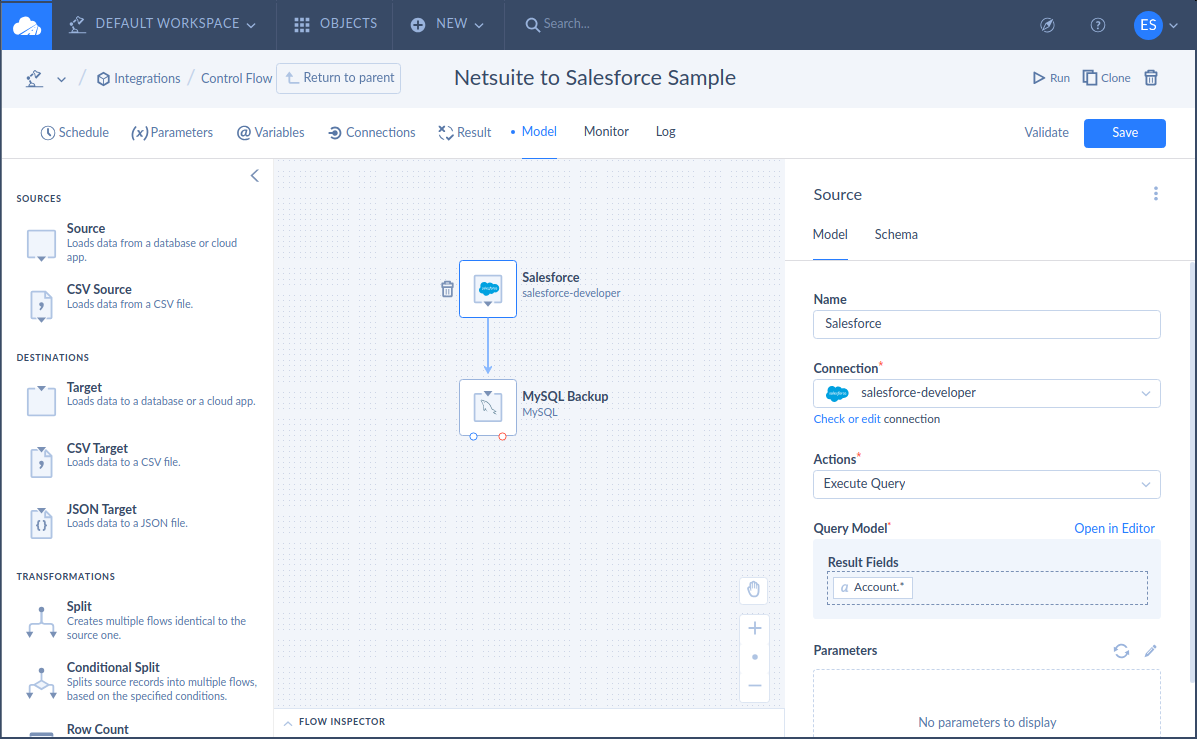Open the Control Flow breadcrumb
This screenshot has width=1197, height=739.
click(236, 79)
